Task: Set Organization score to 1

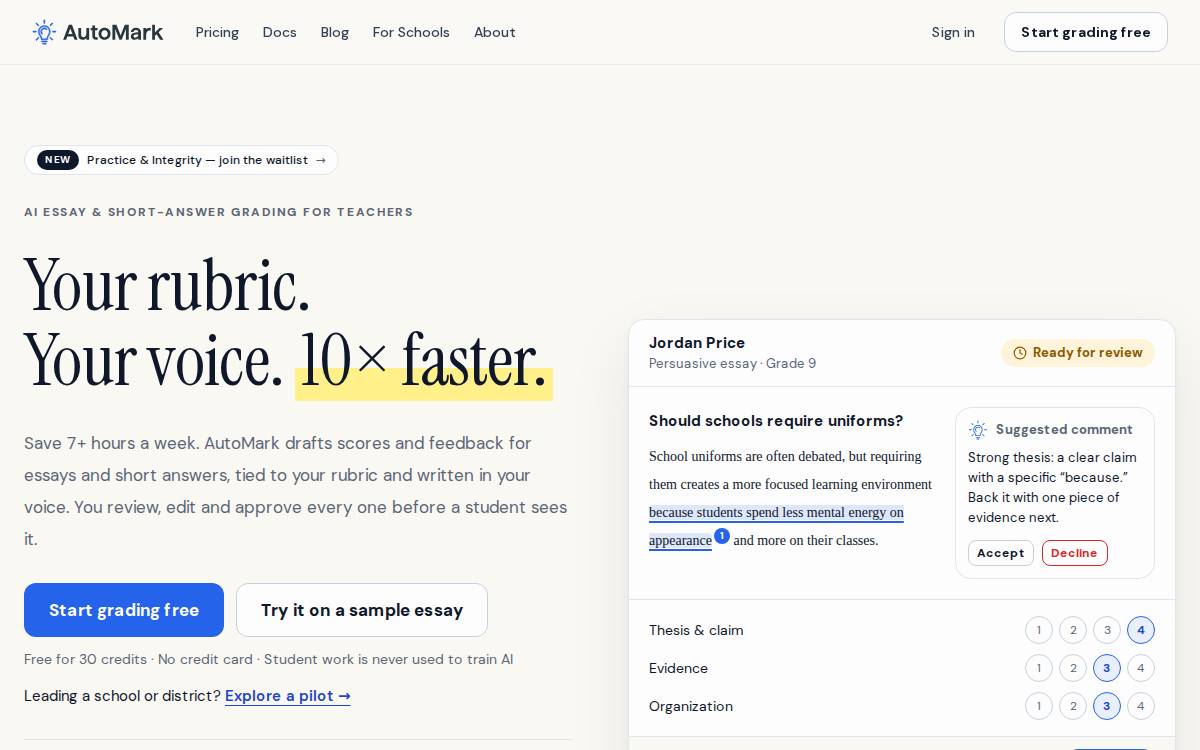Action: (x=1039, y=706)
